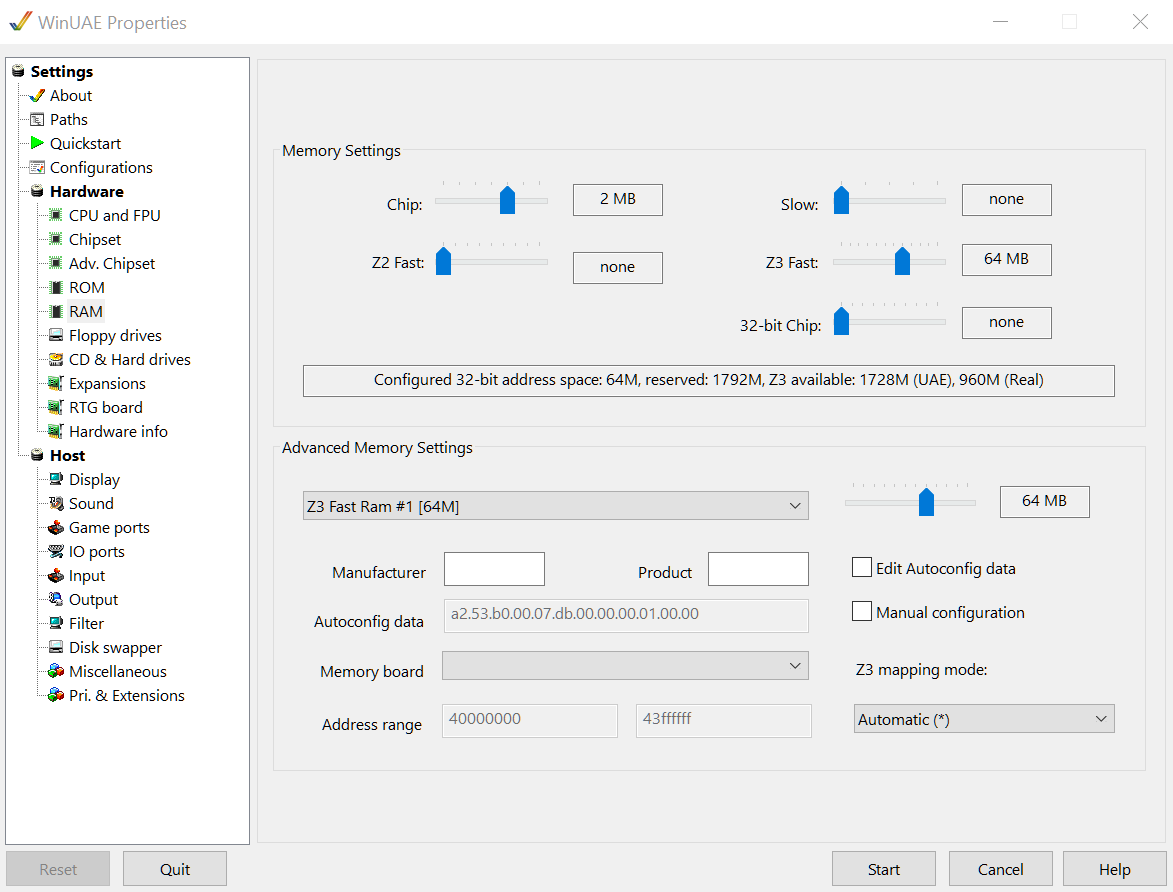Image resolution: width=1173 pixels, height=892 pixels.
Task: Click the ROM module icon
Action: (x=55, y=287)
